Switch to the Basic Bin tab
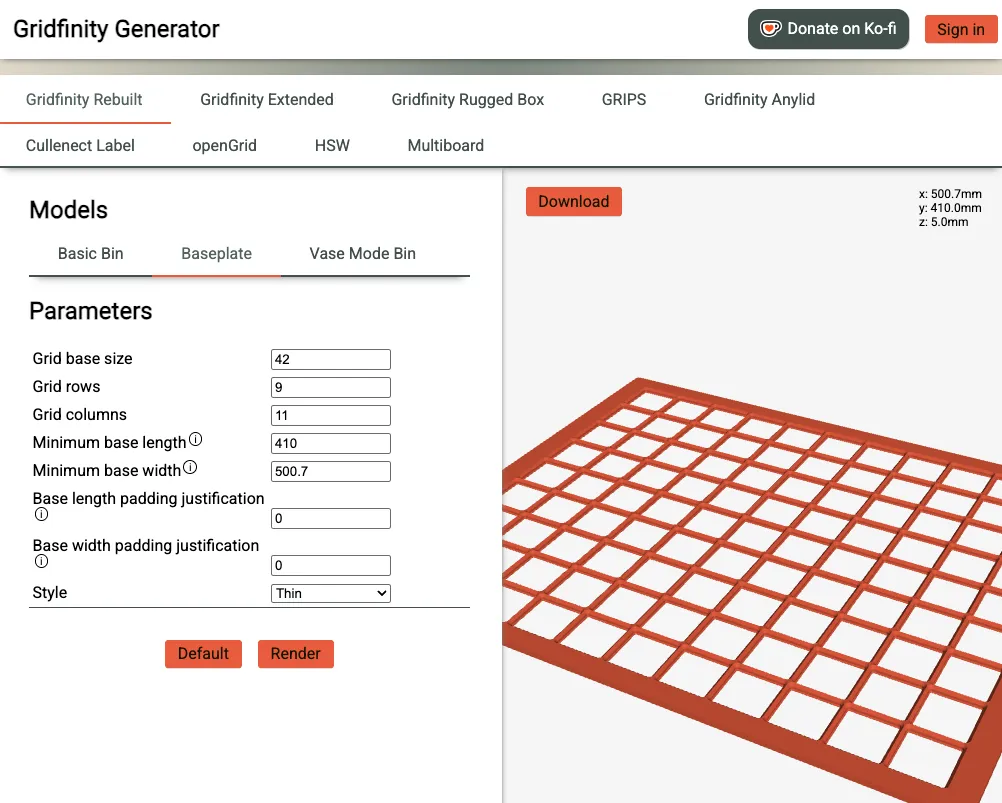 click(x=90, y=253)
